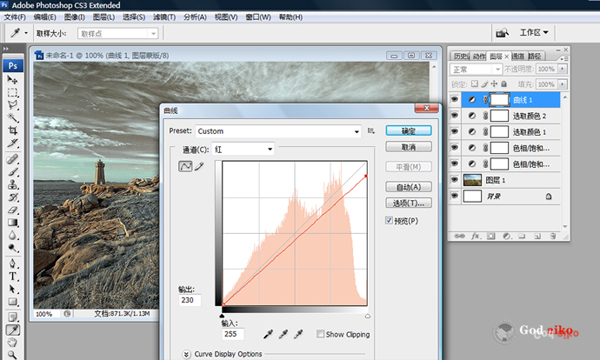Image resolution: width=600 pixels, height=360 pixels.
Task: Hide the 曲线 1 layer
Action: point(455,99)
